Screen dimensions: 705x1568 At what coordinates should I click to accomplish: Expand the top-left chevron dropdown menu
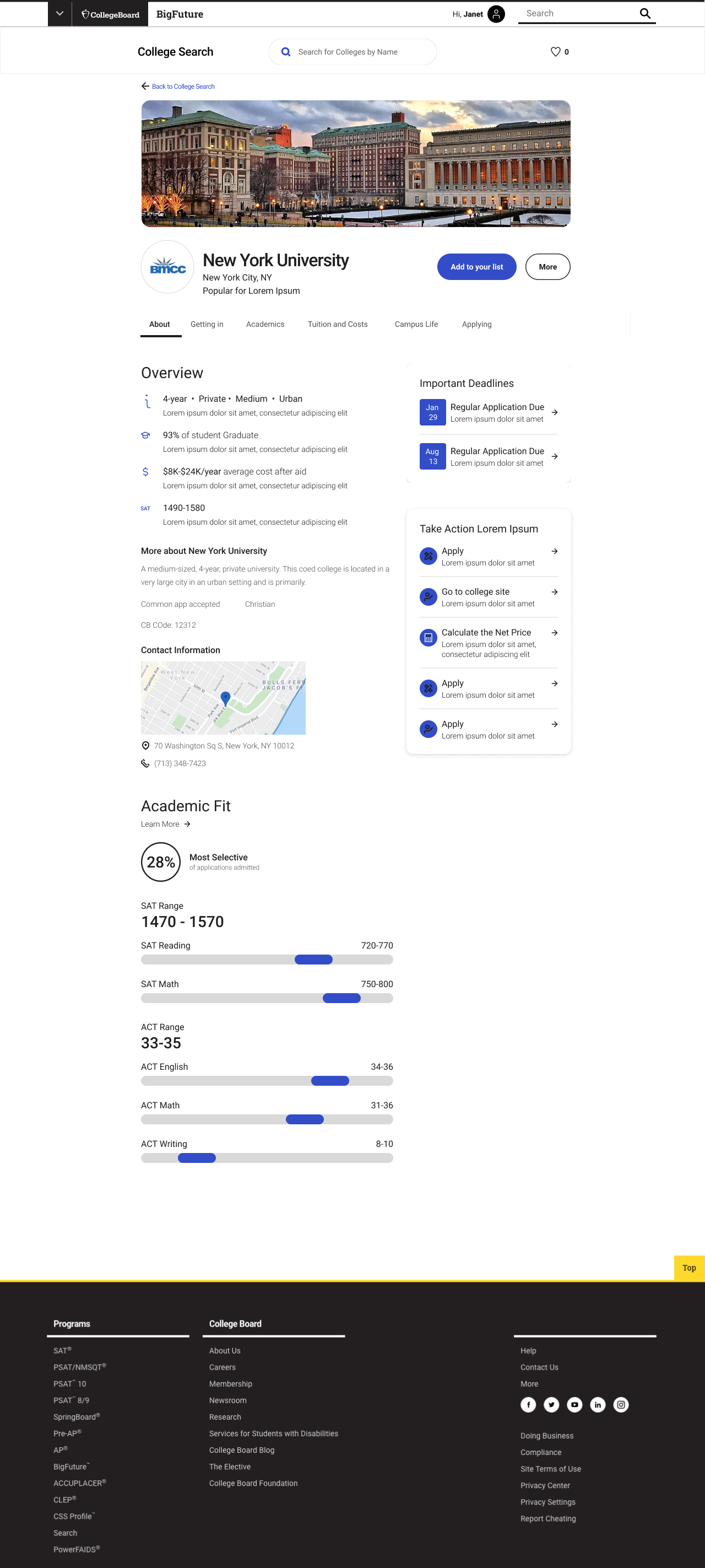(x=59, y=13)
